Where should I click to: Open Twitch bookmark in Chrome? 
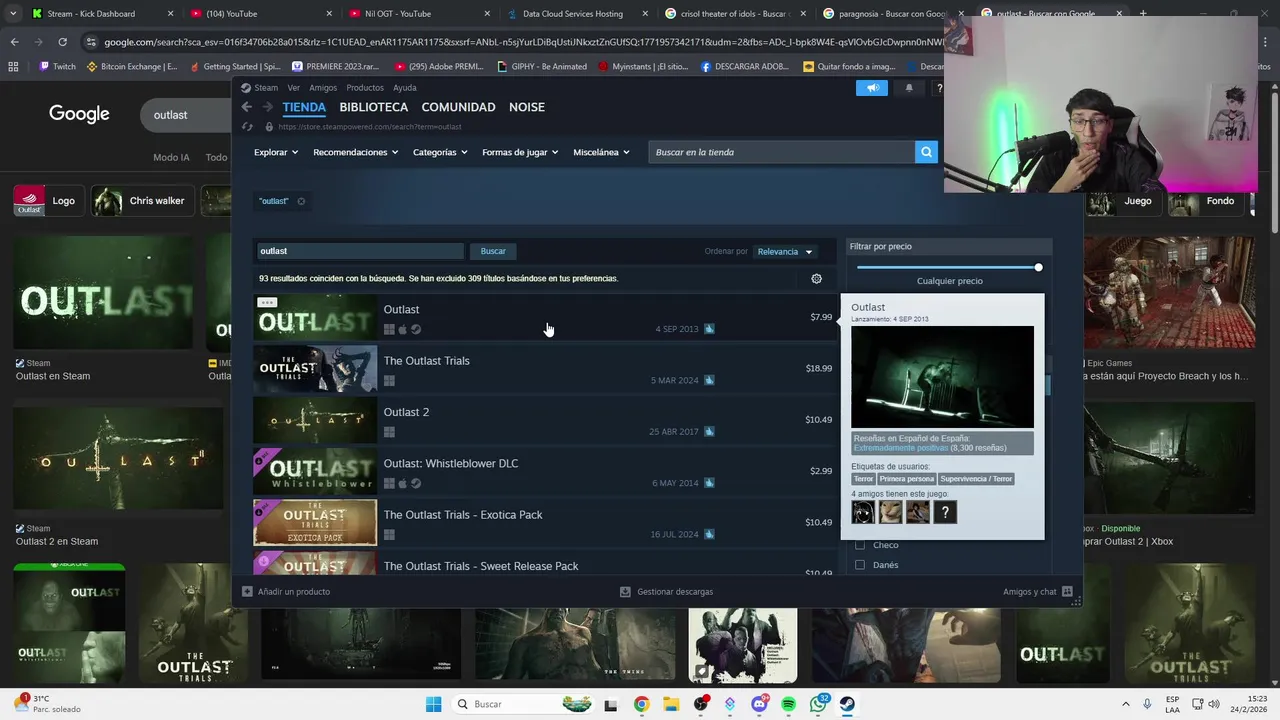coord(57,67)
